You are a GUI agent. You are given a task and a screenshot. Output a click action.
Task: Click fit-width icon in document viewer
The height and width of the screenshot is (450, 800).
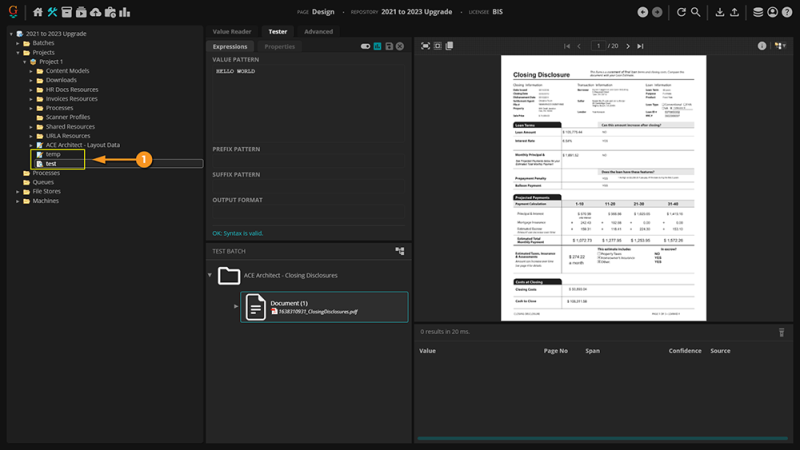coord(426,46)
